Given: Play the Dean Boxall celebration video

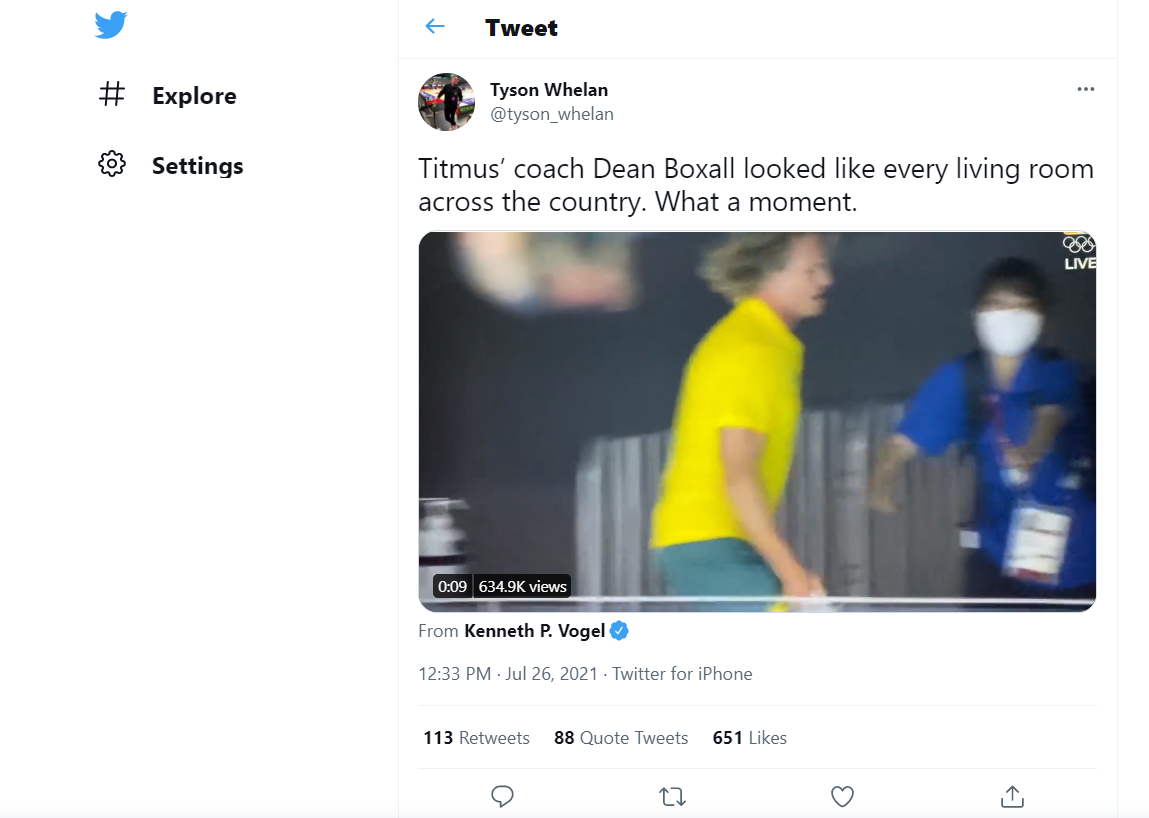Looking at the screenshot, I should coord(757,420).
